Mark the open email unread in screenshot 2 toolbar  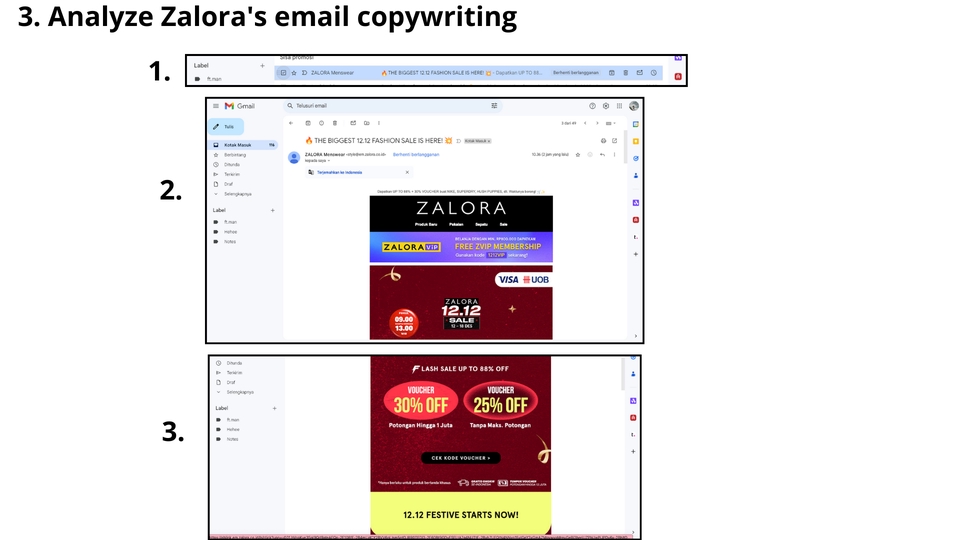pyautogui.click(x=353, y=123)
